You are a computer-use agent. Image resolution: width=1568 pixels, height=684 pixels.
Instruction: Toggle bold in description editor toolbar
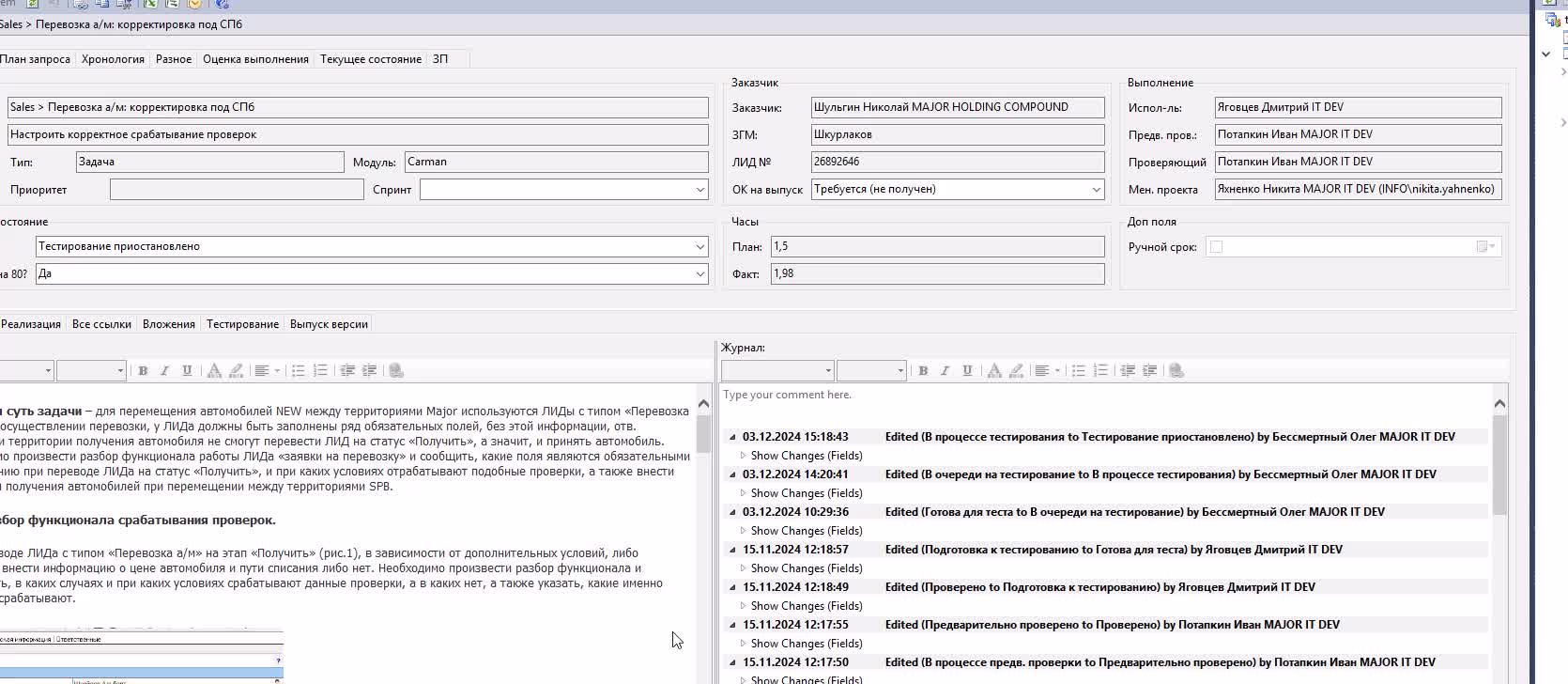143,371
